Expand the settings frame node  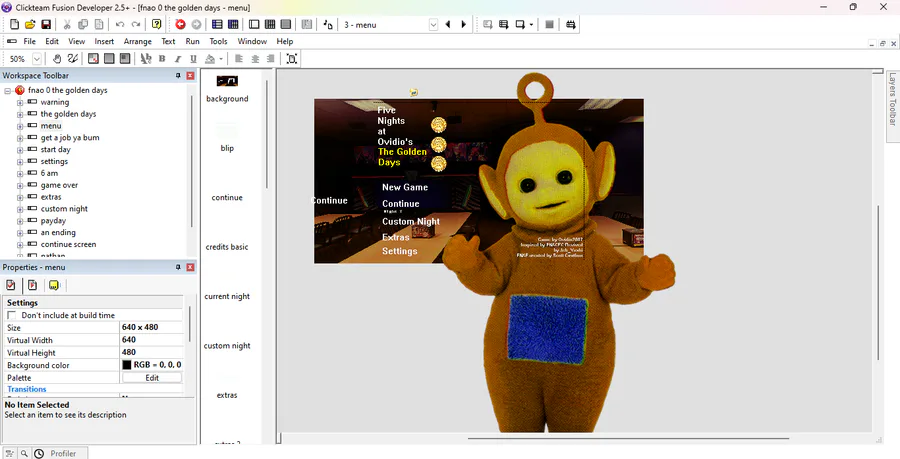pyautogui.click(x=20, y=162)
